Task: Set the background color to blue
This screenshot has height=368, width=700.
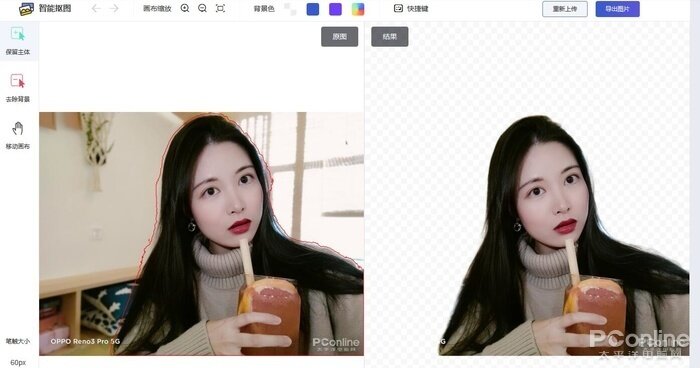Action: 313,9
